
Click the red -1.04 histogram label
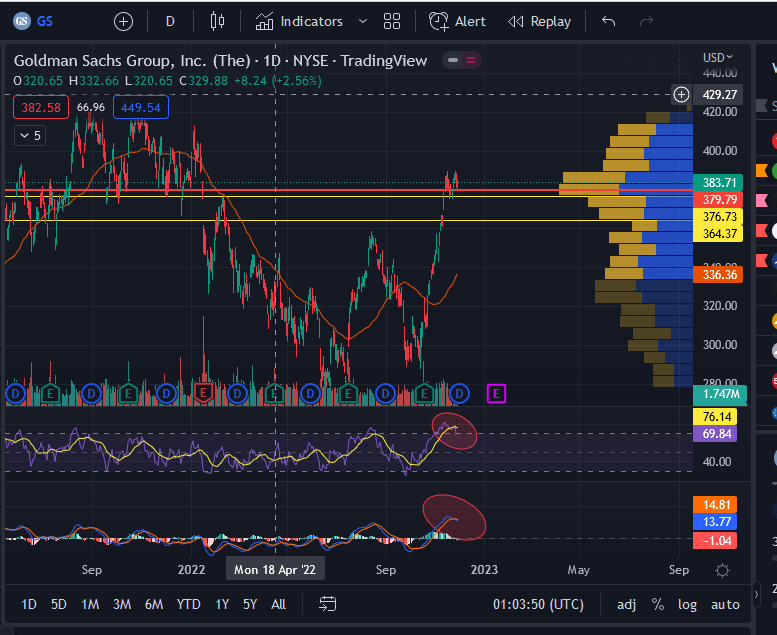715,540
